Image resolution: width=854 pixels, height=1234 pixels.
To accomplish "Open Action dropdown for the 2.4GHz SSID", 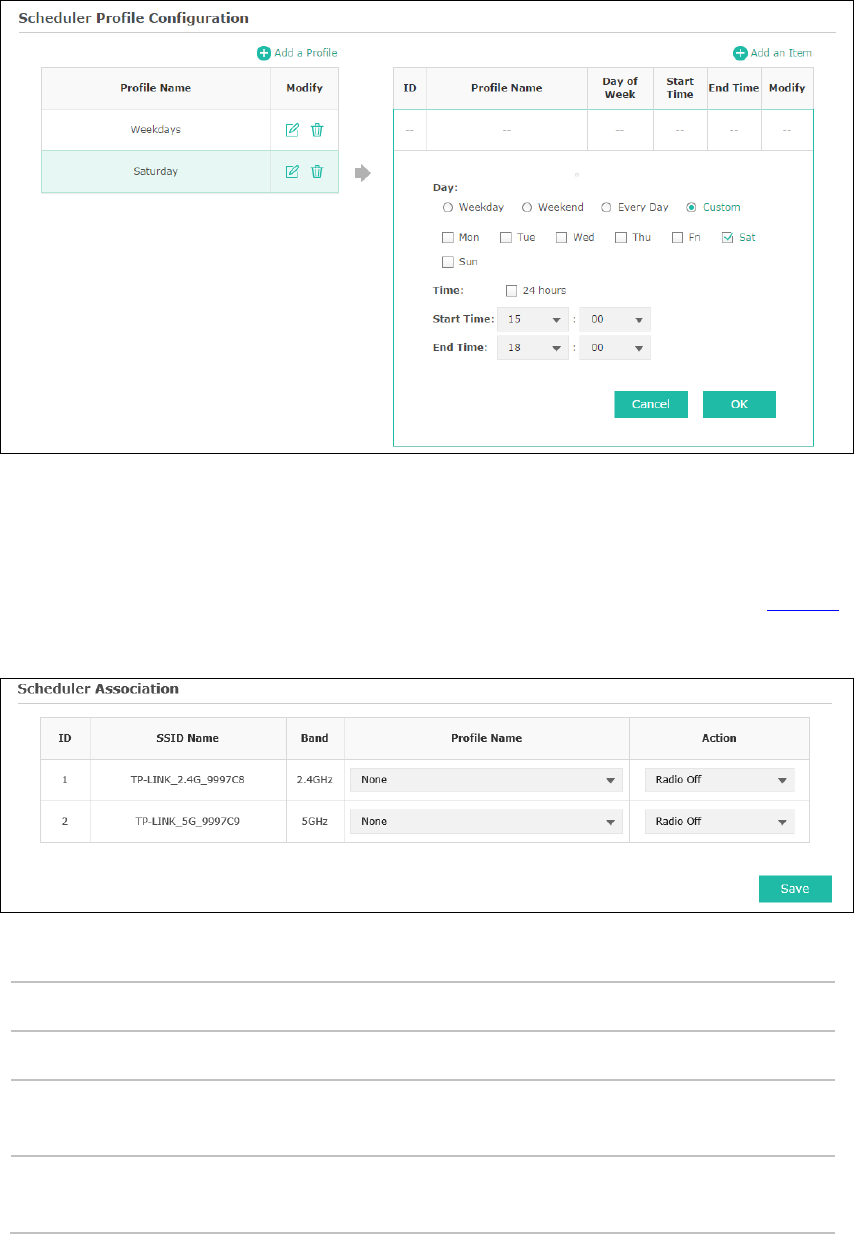I will (720, 780).
